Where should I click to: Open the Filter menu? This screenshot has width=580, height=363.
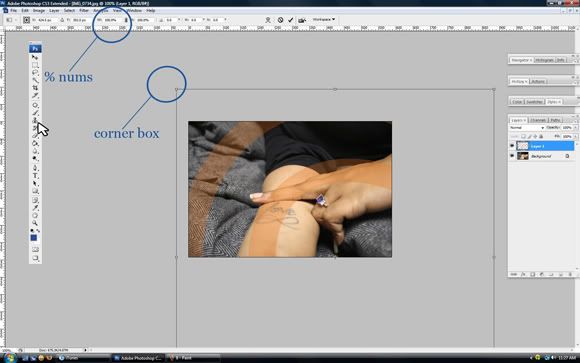[84, 11]
